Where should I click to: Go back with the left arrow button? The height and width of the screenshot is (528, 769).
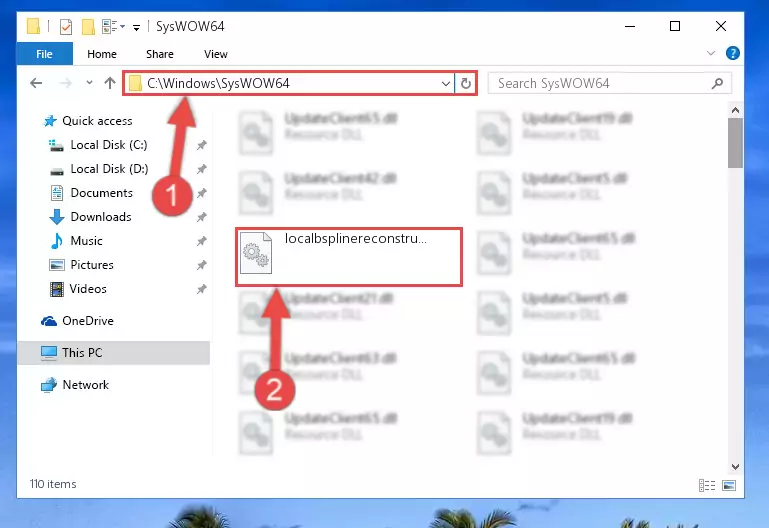36,83
